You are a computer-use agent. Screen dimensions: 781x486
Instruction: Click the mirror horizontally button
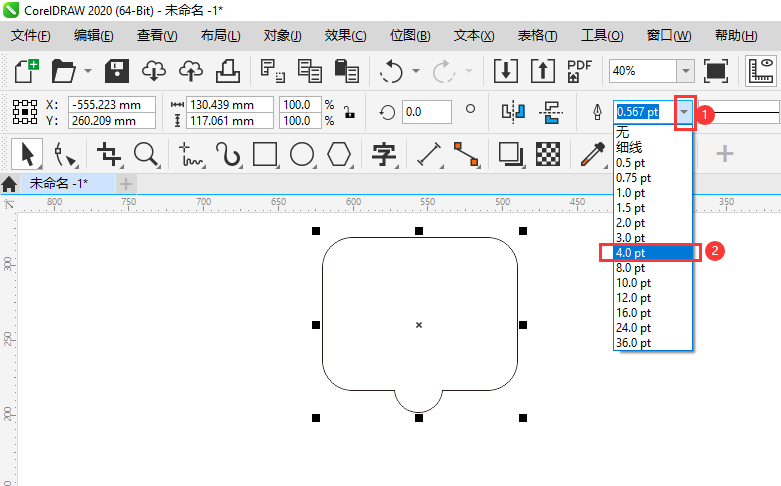513,111
